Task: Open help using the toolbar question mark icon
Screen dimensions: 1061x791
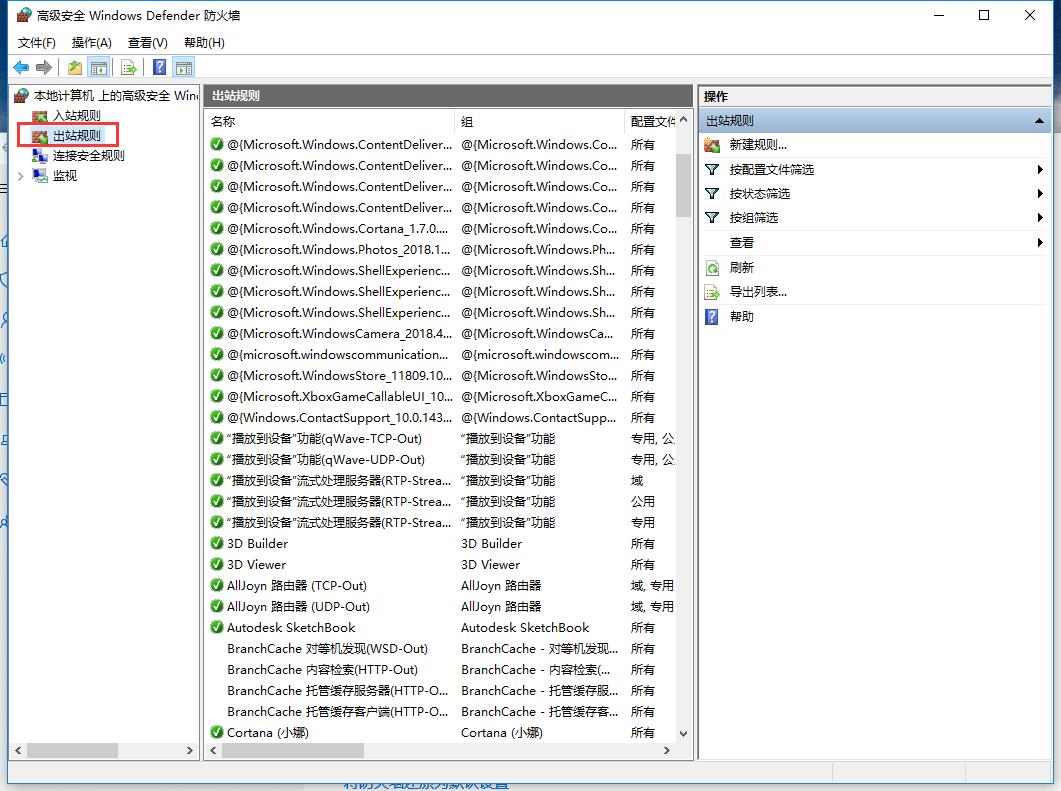Action: pos(160,68)
